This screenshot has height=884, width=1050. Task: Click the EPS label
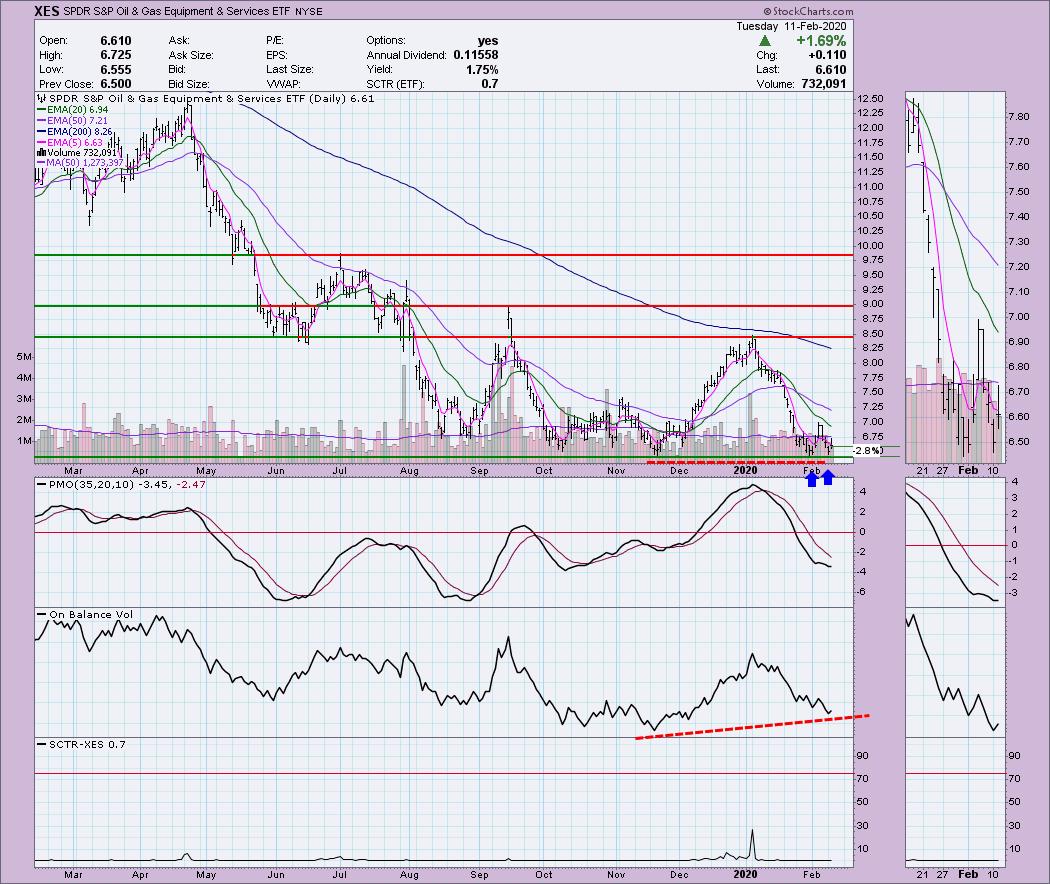277,55
